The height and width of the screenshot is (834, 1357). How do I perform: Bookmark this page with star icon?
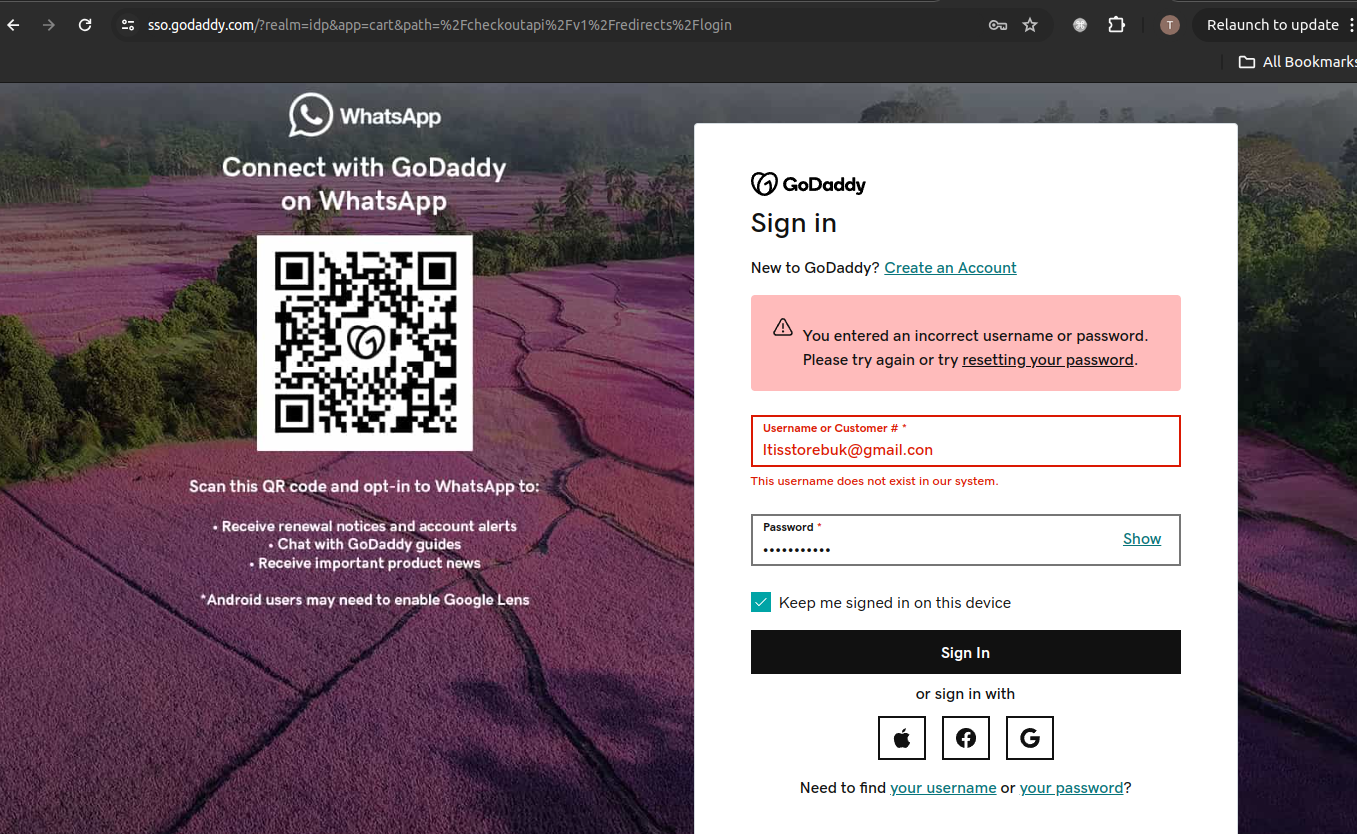(x=1030, y=25)
